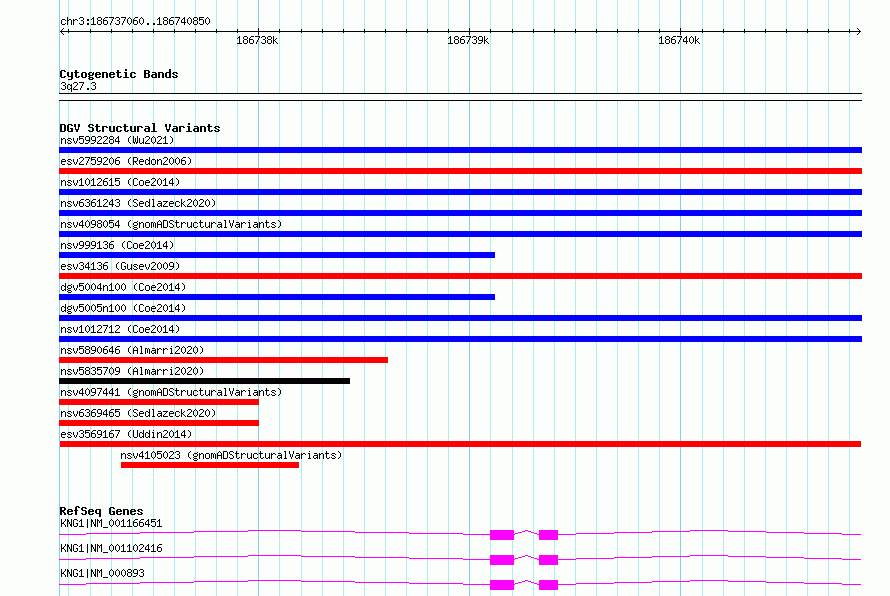The image size is (890, 596).
Task: Click the nsv5992284 (Wu2021) variant label
Action: (x=117, y=140)
